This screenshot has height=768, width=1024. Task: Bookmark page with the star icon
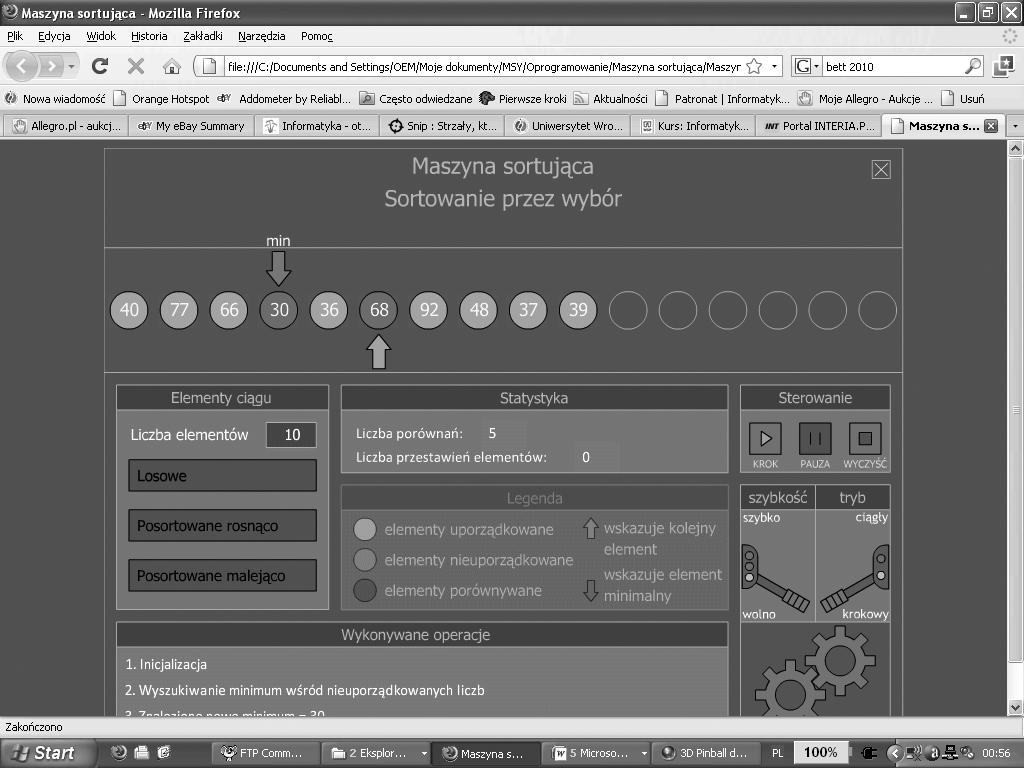pyautogui.click(x=754, y=66)
